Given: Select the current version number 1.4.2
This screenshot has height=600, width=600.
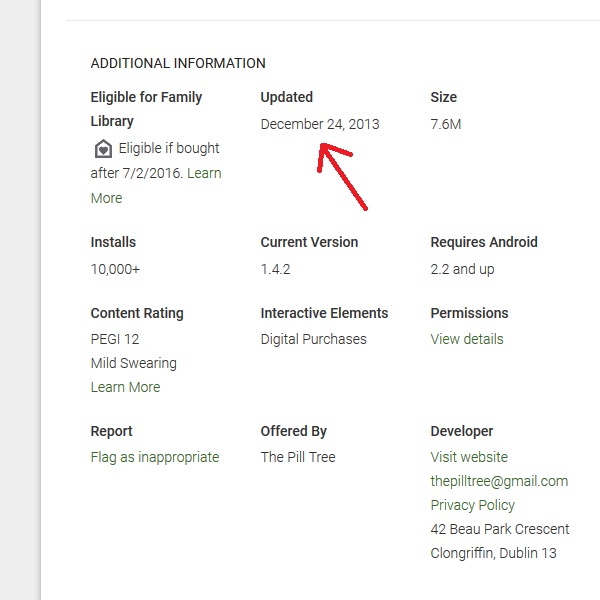Looking at the screenshot, I should 276,269.
